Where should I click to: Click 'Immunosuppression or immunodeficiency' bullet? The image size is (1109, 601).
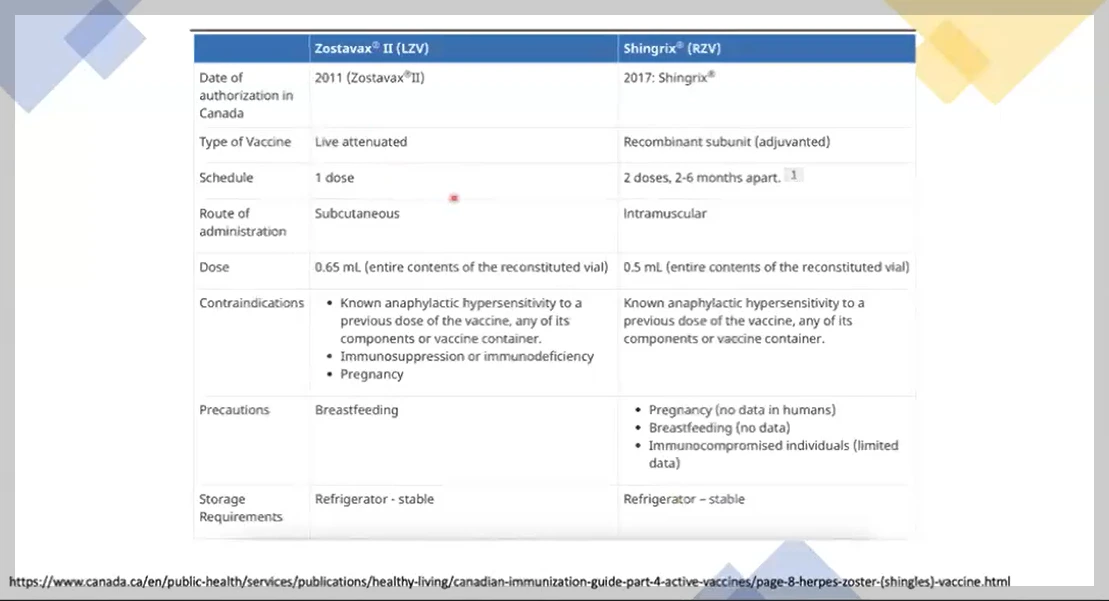point(467,356)
